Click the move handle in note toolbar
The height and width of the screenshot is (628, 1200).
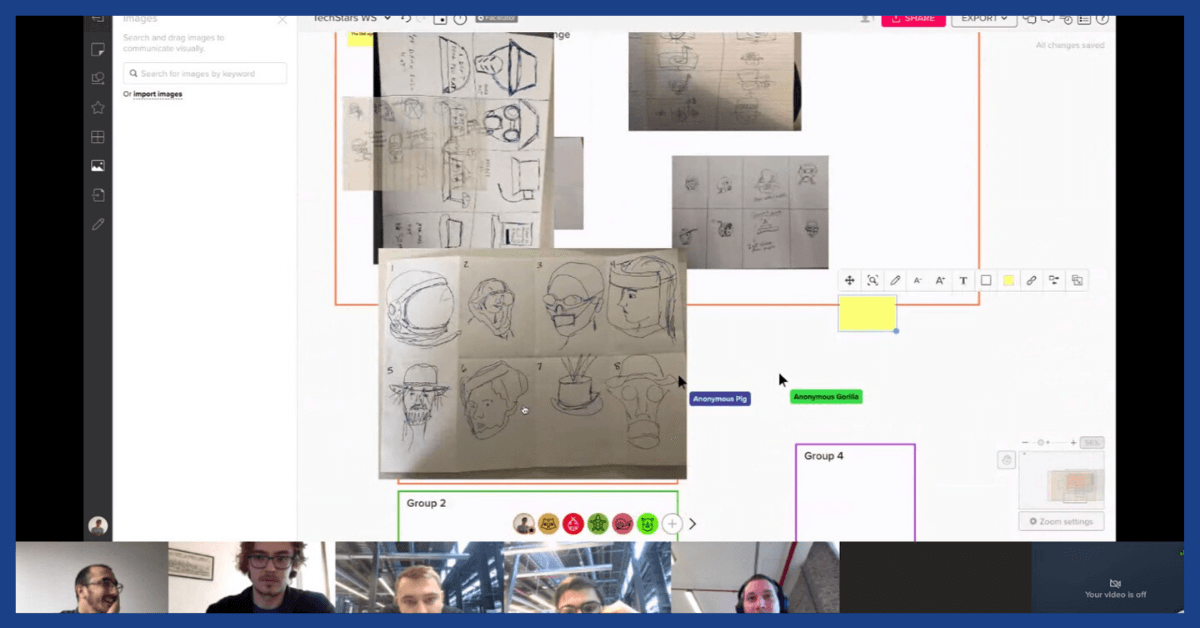[x=850, y=281]
